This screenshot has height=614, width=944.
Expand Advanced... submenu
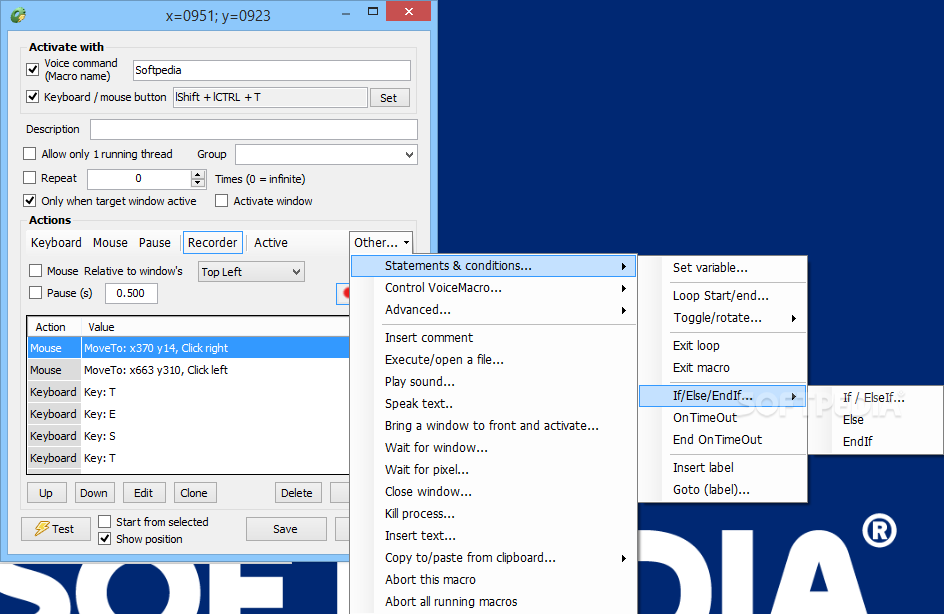pos(493,310)
